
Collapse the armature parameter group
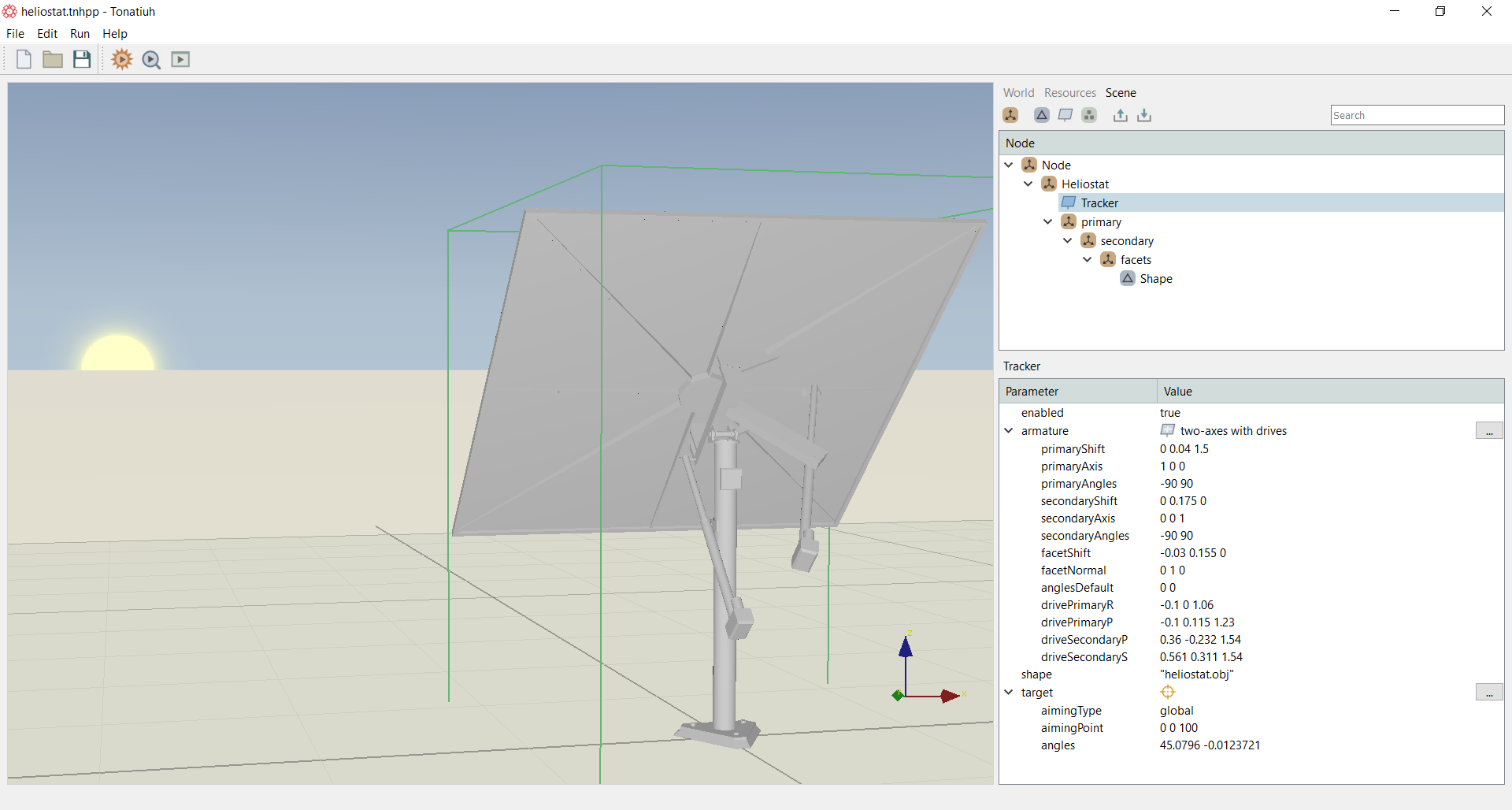pos(1009,430)
